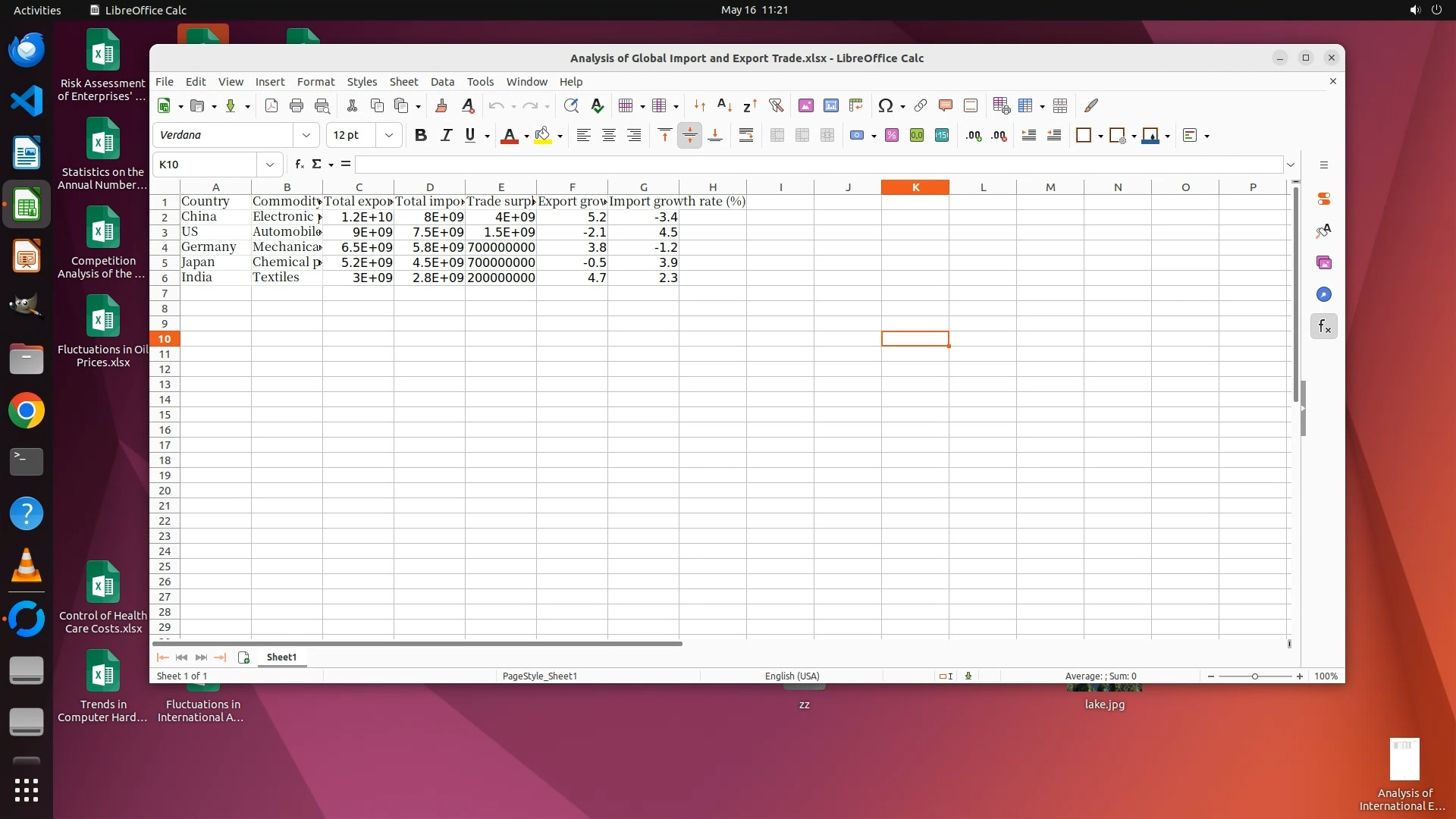Click the Sheet1 tab
1456x819 pixels.
click(x=281, y=657)
